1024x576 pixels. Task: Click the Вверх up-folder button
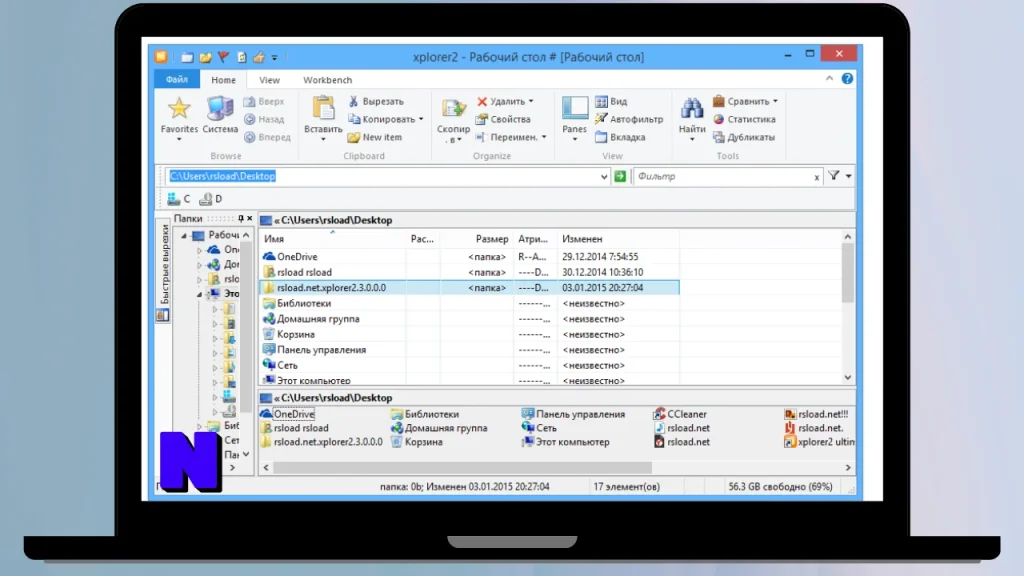click(264, 101)
